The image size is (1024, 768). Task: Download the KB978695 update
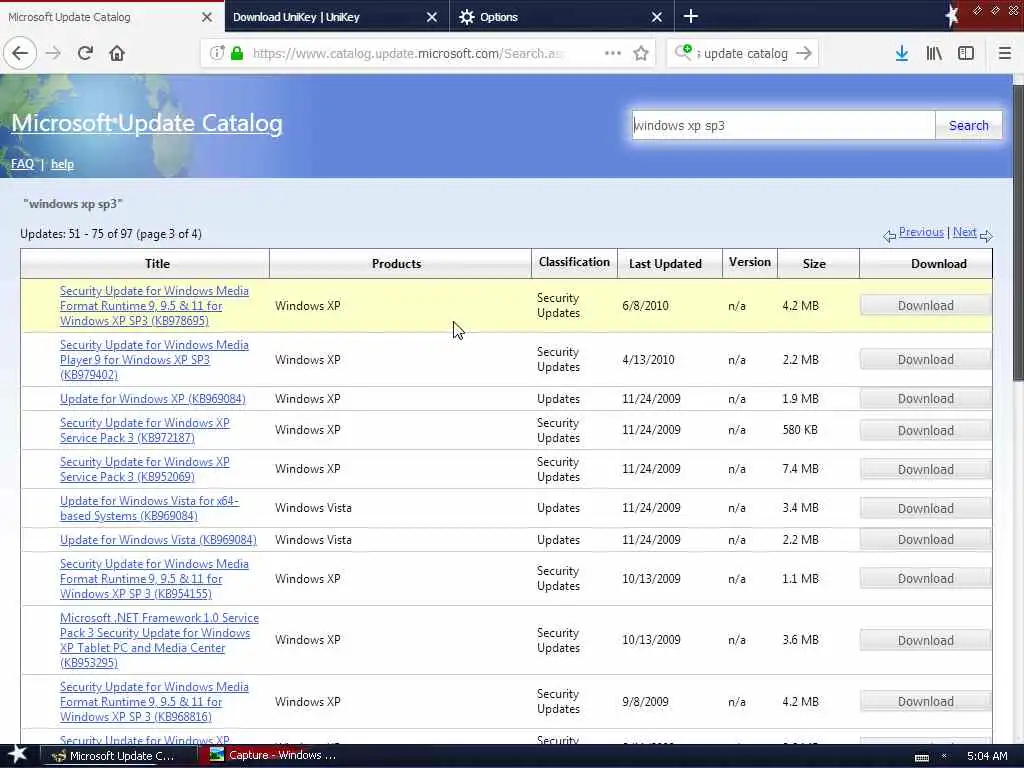(x=925, y=306)
